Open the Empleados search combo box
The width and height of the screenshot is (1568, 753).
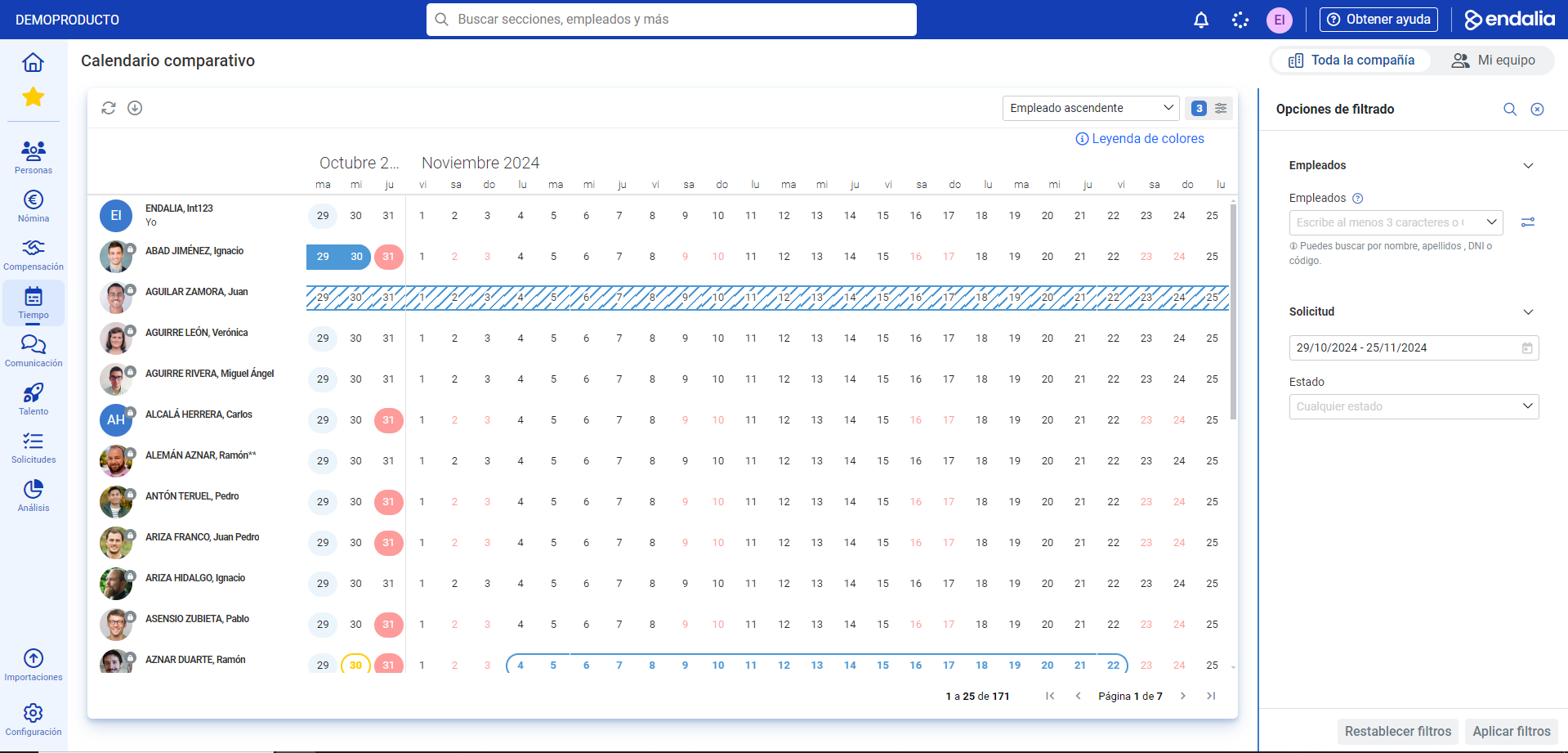click(1396, 222)
